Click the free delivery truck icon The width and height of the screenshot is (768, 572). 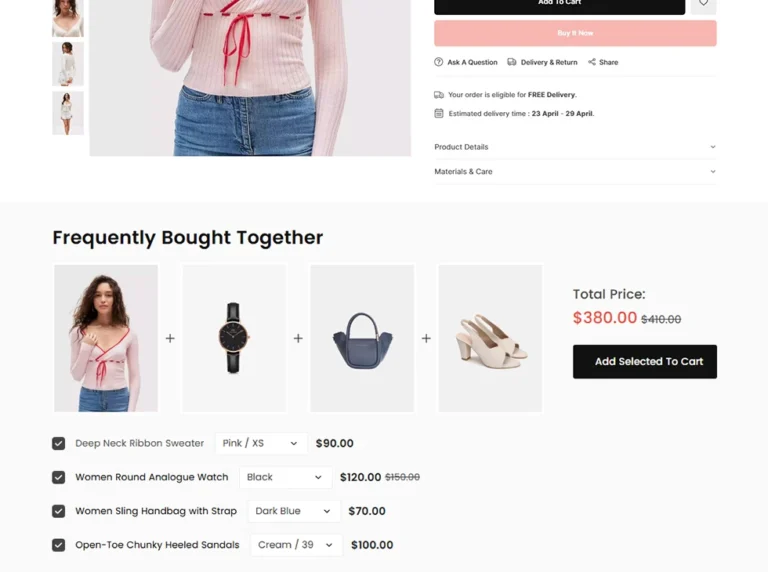(439, 95)
